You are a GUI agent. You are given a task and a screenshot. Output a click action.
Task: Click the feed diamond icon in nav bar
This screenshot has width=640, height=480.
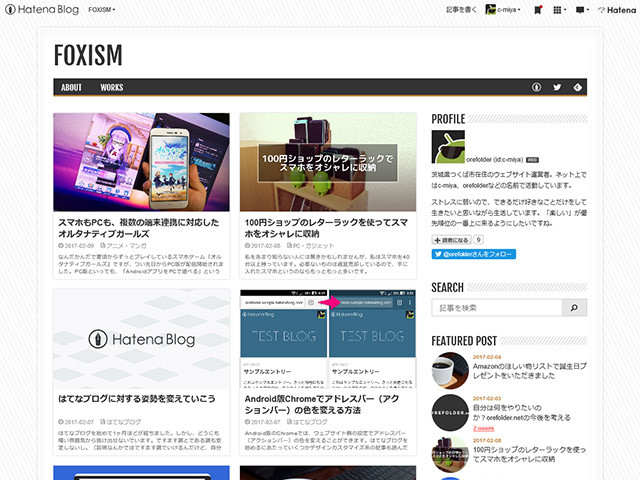[x=578, y=87]
